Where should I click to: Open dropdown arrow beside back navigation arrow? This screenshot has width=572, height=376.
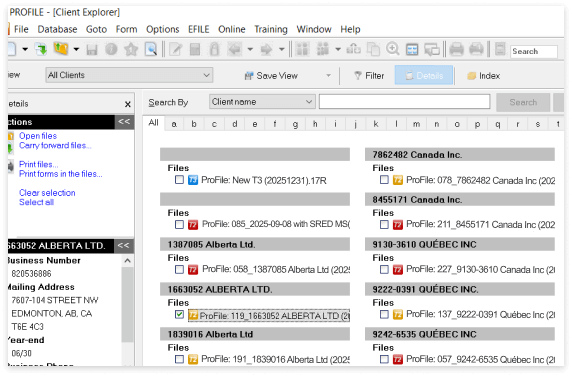click(x=250, y=49)
